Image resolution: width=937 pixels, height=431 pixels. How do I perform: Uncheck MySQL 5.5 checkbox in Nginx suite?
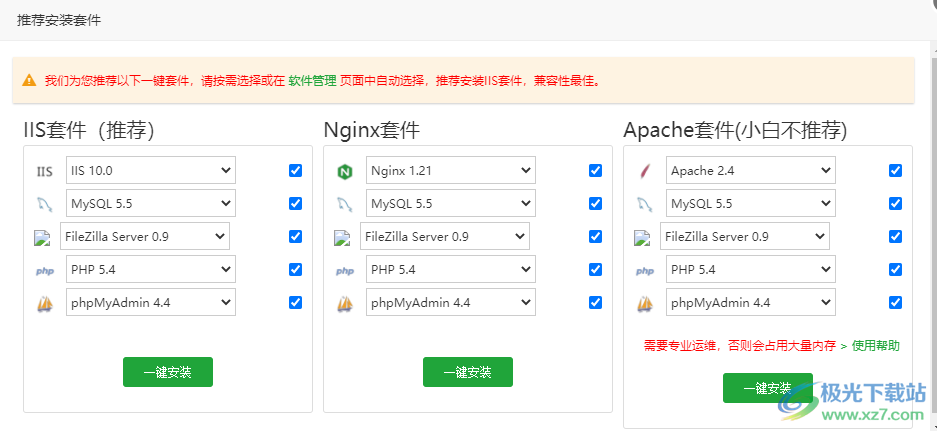coord(595,203)
